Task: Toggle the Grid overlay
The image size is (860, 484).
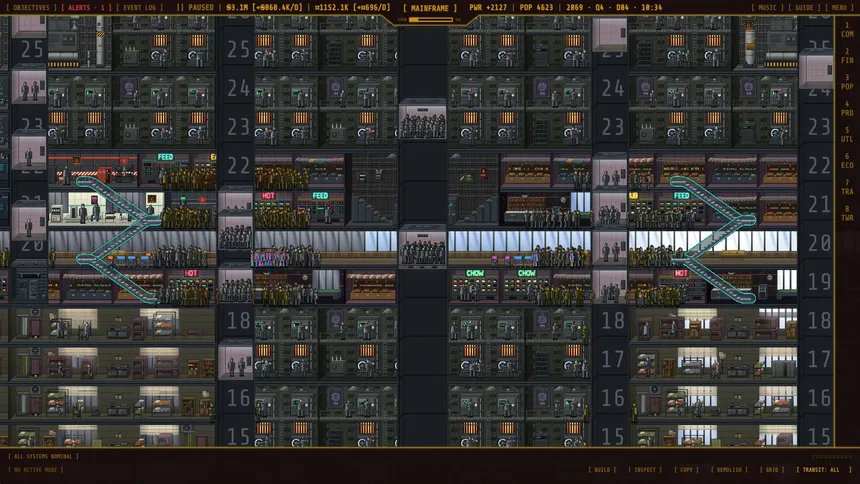Action: 772,470
